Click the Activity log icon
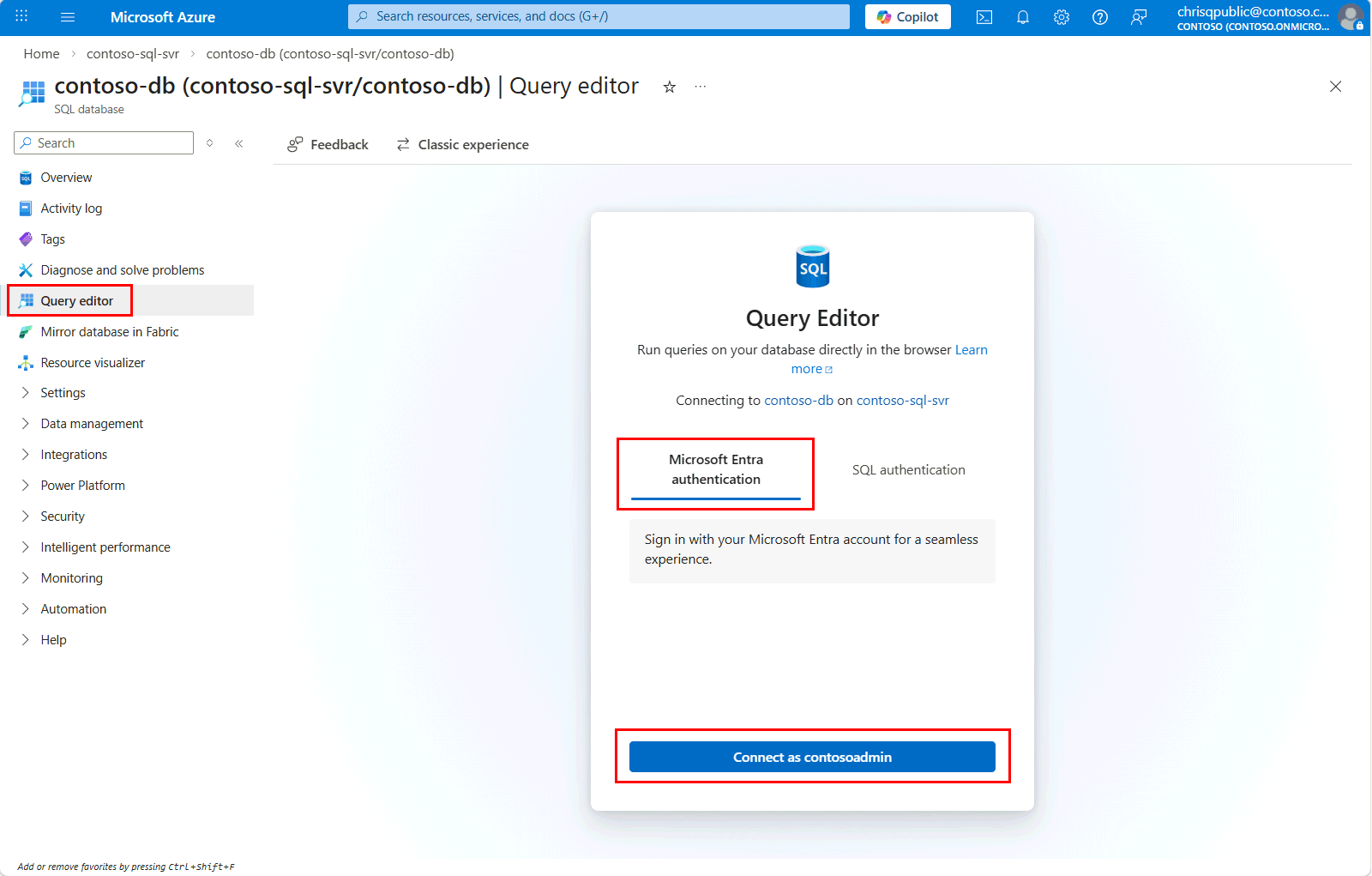1372x876 pixels. click(x=26, y=208)
